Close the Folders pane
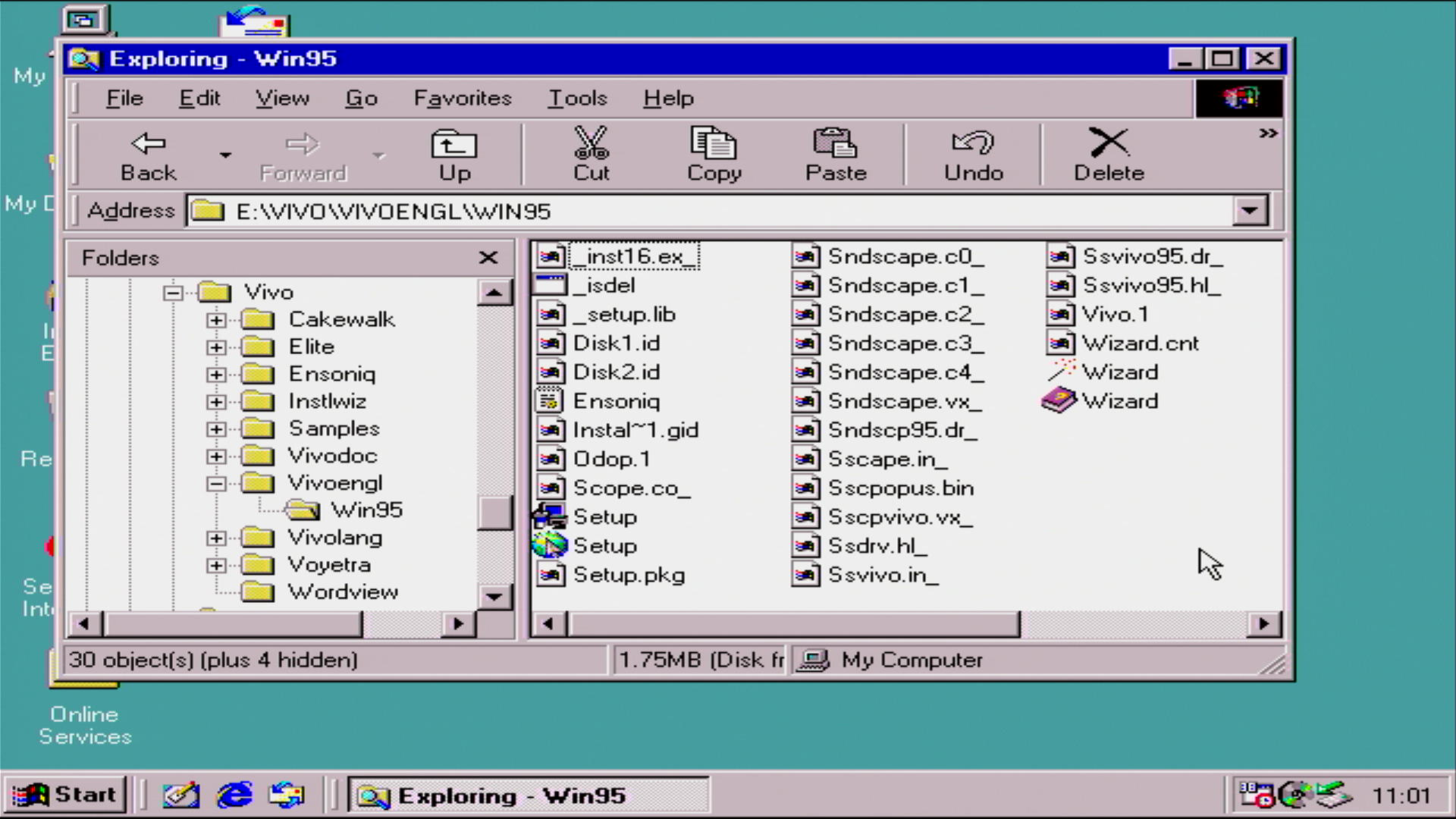 point(488,258)
